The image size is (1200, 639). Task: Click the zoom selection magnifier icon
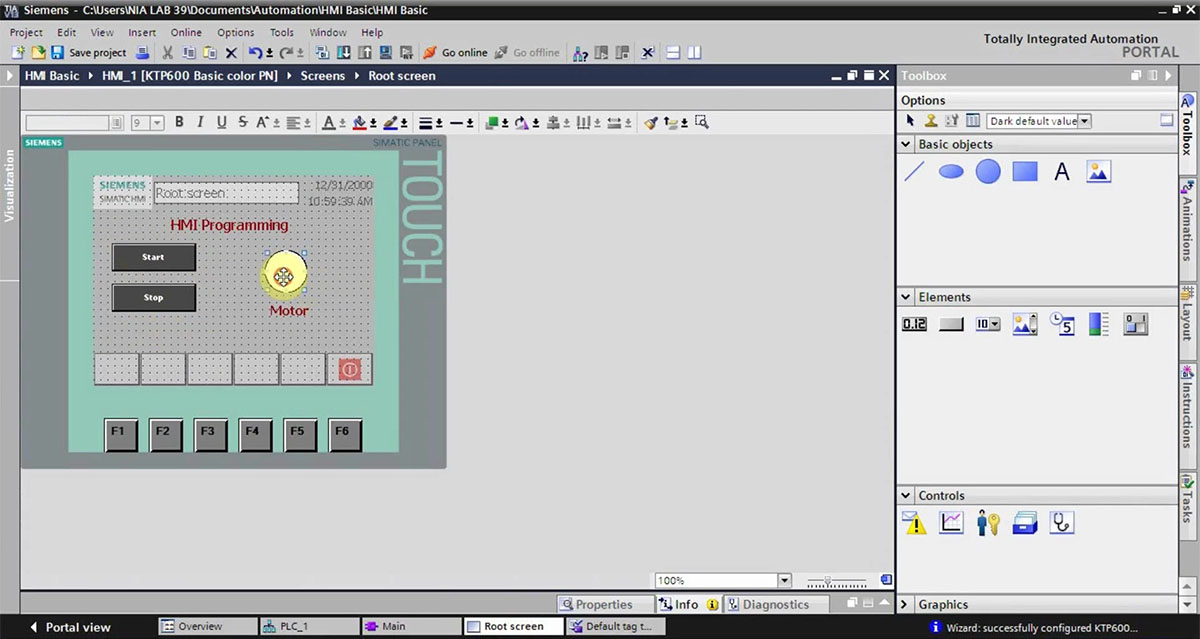click(702, 122)
